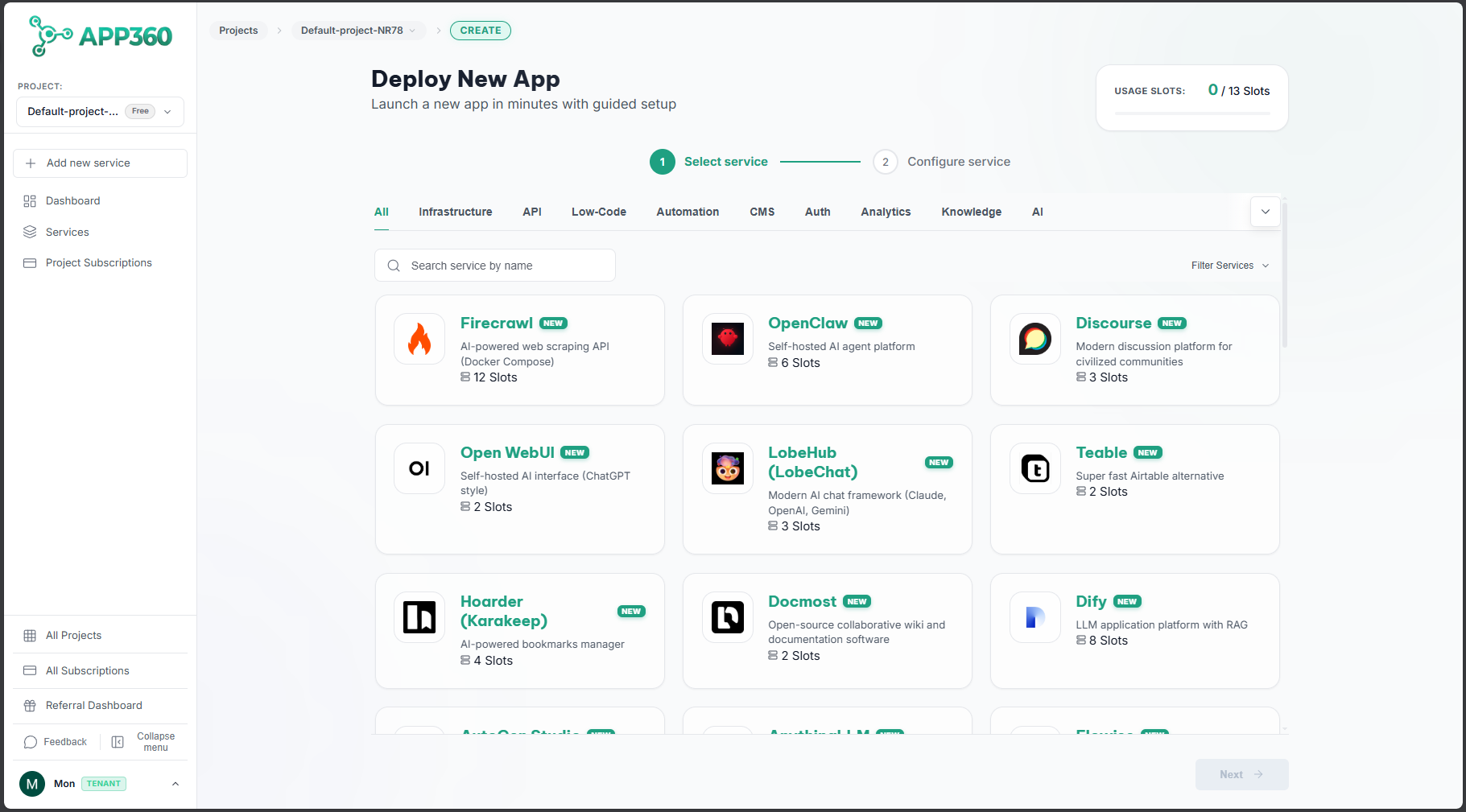Open the Filter Services dropdown
1466x812 pixels.
pos(1230,266)
